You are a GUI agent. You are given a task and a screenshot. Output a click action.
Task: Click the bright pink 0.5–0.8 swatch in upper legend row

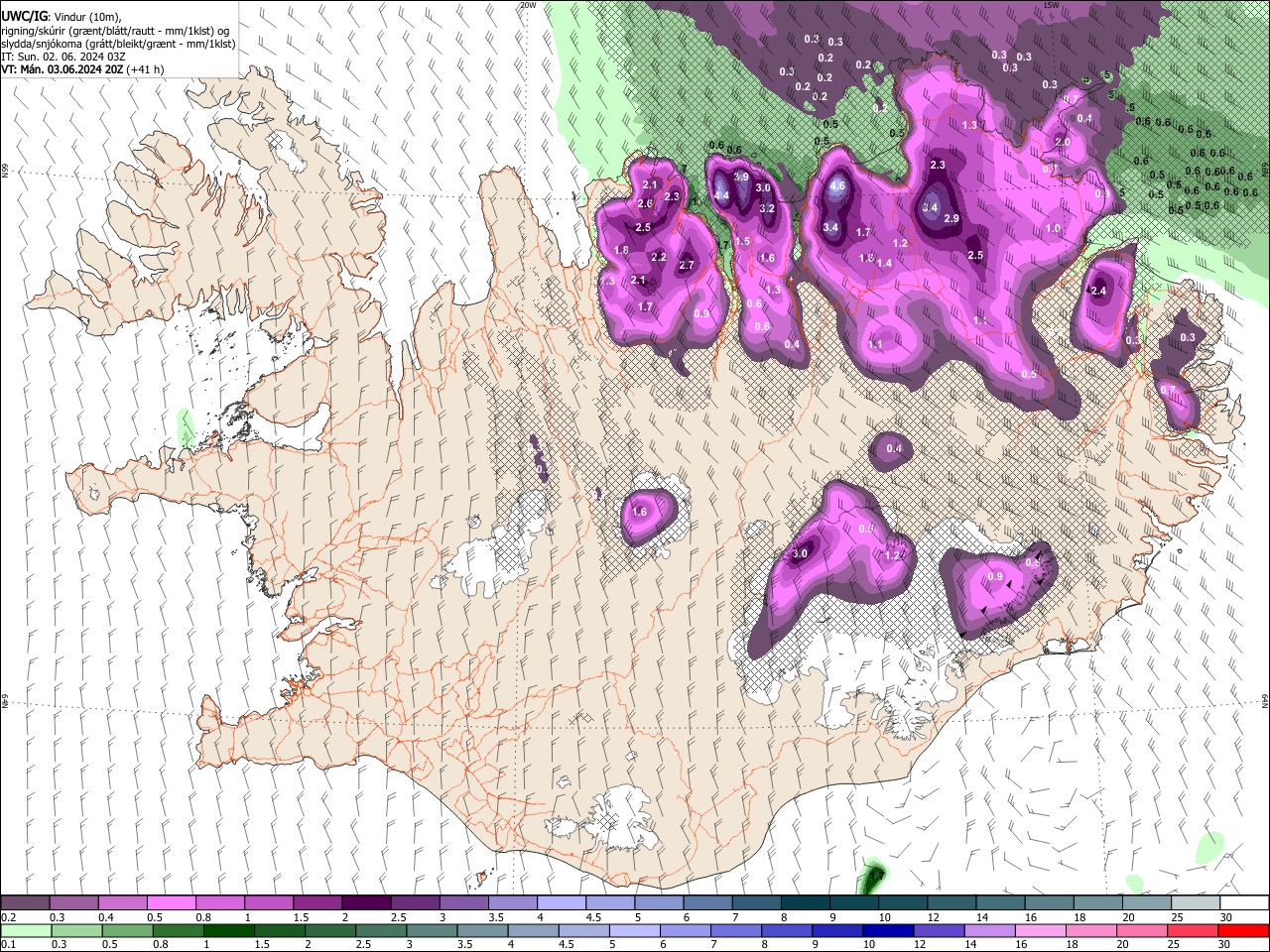click(171, 903)
